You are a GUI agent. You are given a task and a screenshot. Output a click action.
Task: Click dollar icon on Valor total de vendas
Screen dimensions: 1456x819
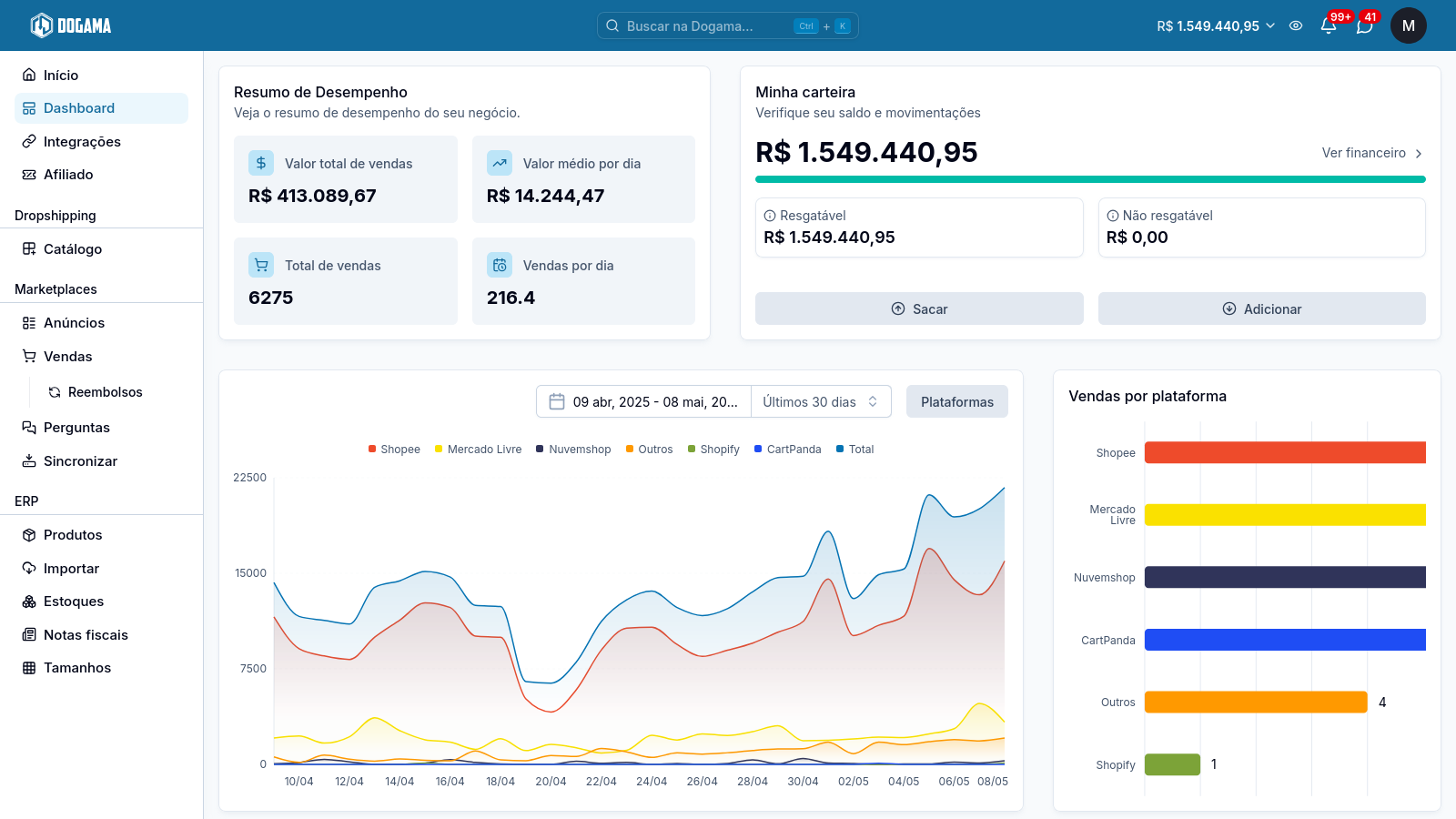coord(261,163)
